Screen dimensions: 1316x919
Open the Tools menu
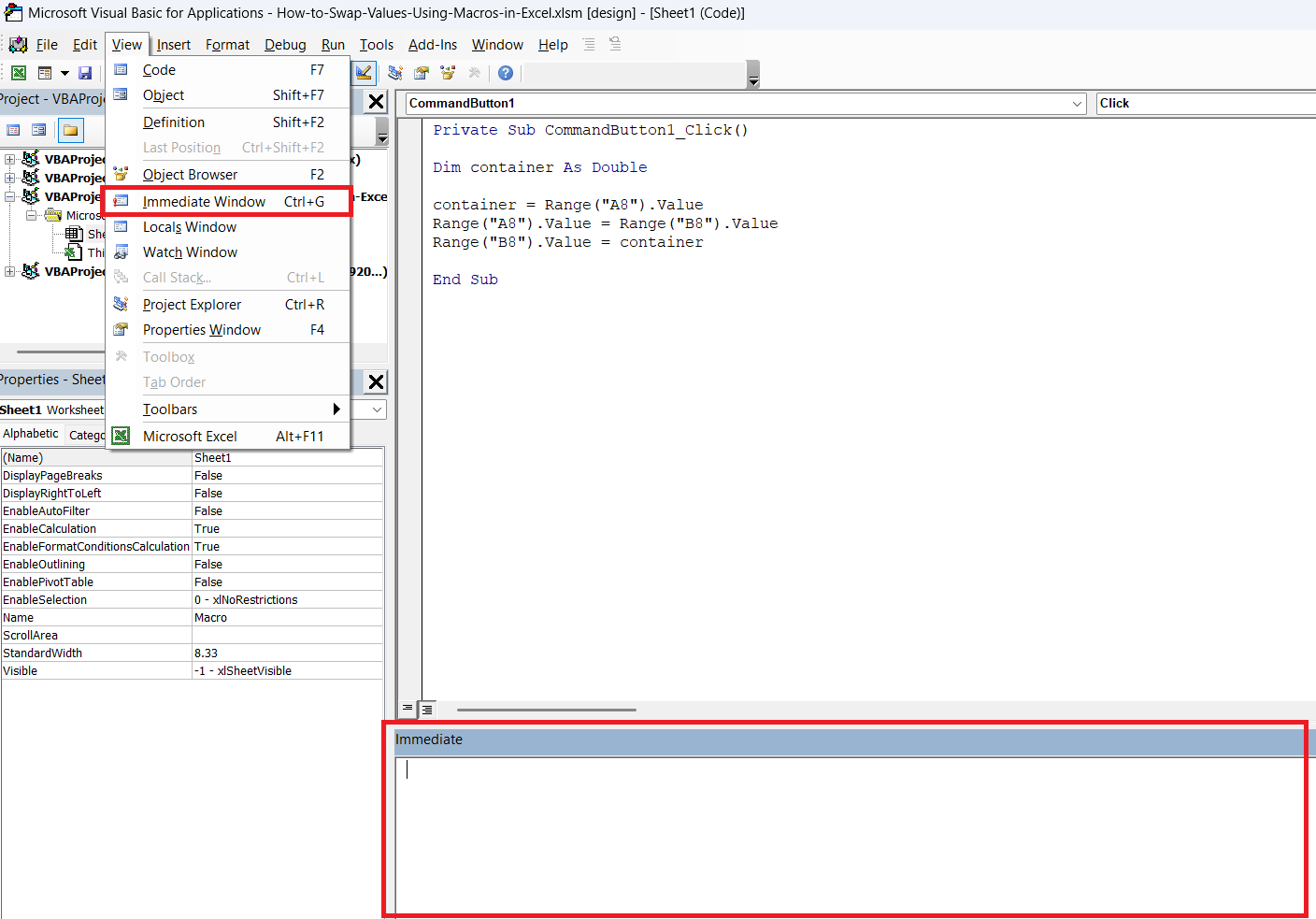click(377, 45)
